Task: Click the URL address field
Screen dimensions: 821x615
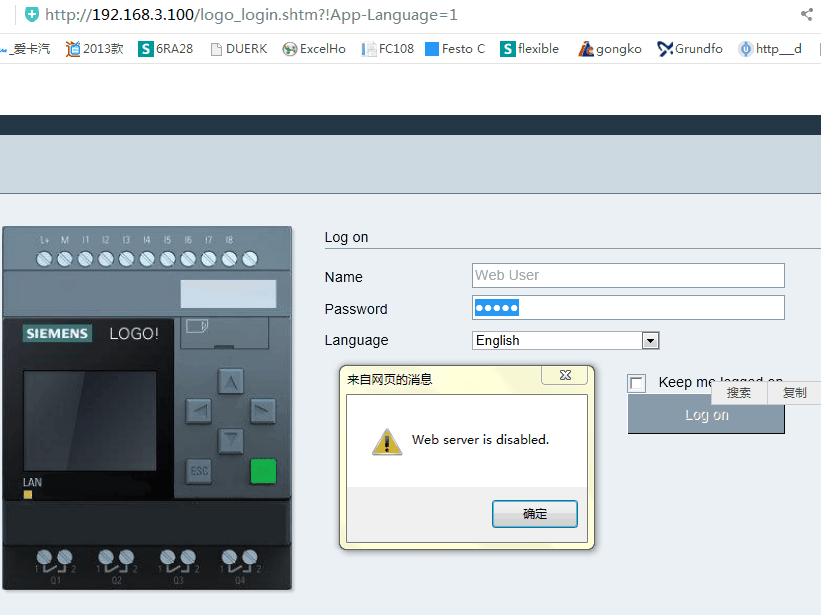Action: point(251,15)
